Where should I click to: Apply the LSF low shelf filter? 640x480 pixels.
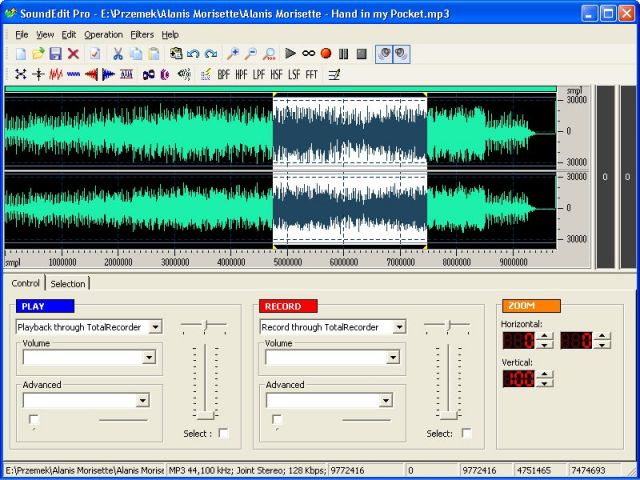tap(294, 74)
